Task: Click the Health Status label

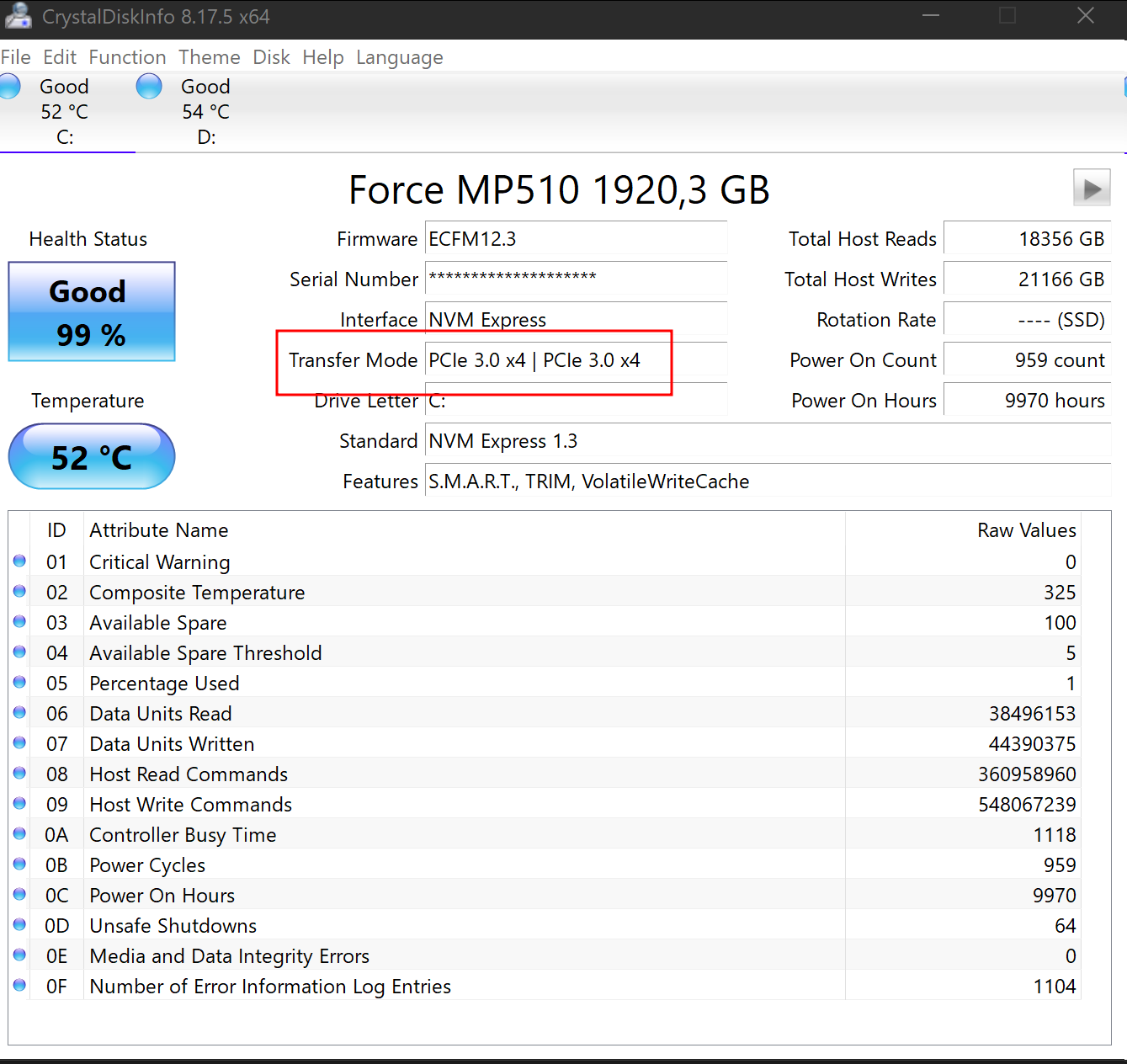Action: [88, 239]
